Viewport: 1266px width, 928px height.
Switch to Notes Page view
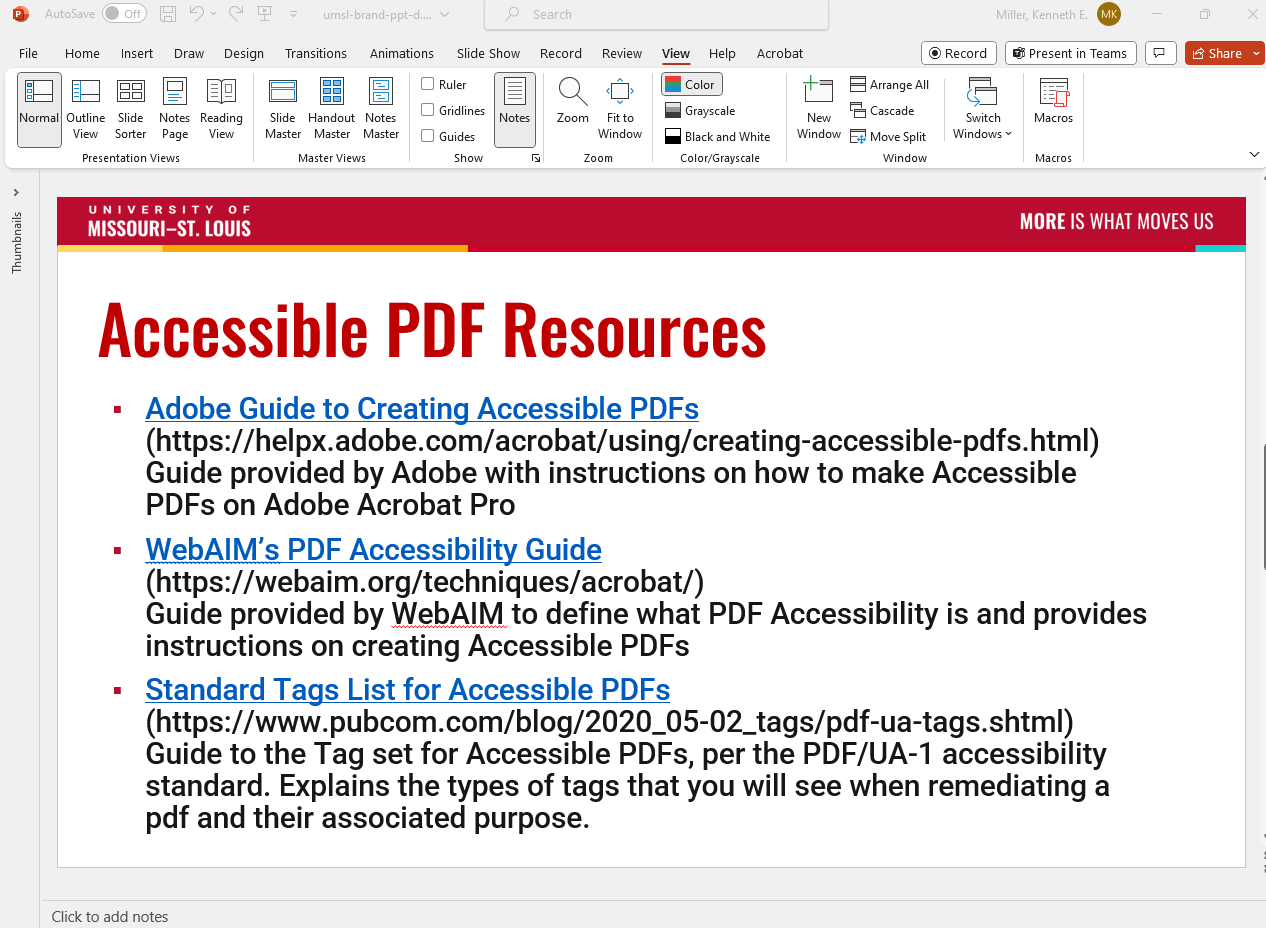[x=175, y=110]
